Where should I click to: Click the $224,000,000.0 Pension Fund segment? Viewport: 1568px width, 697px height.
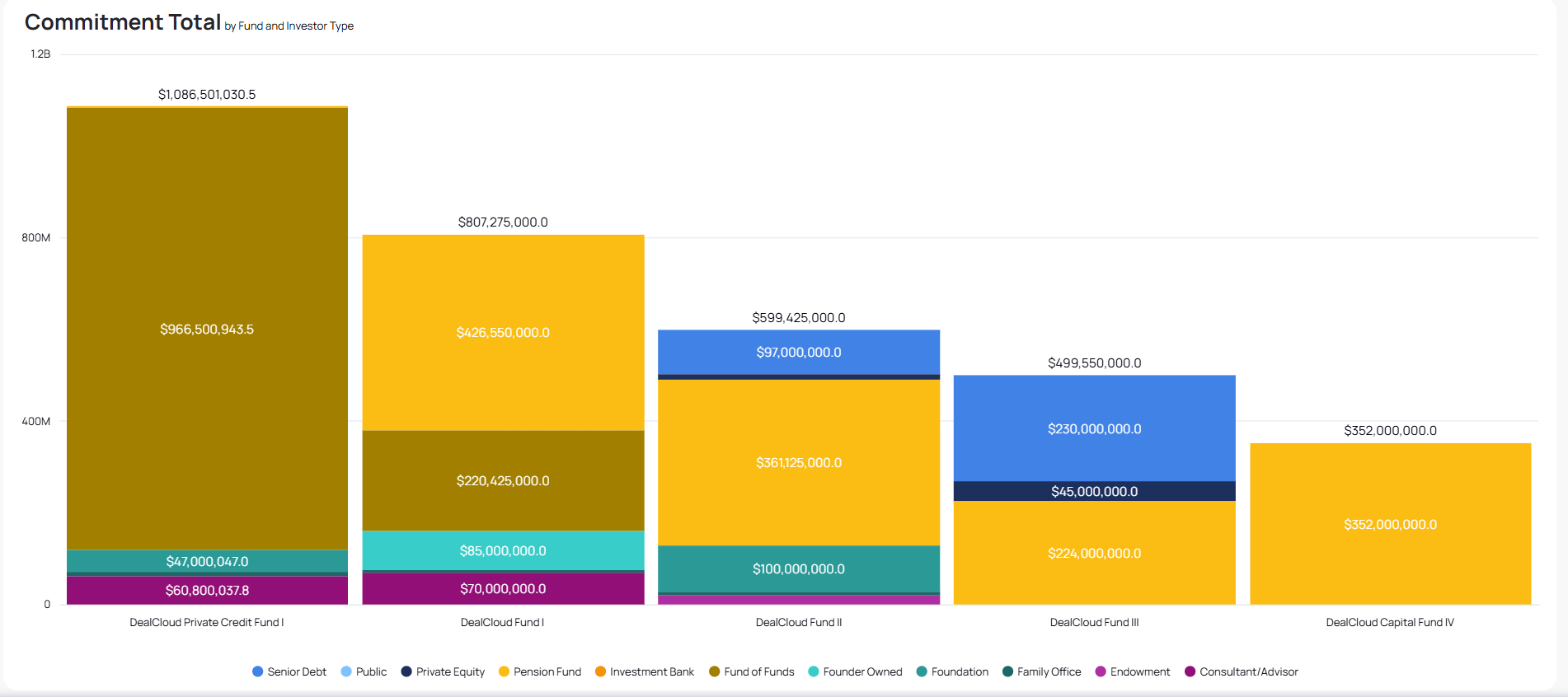[x=1095, y=553]
